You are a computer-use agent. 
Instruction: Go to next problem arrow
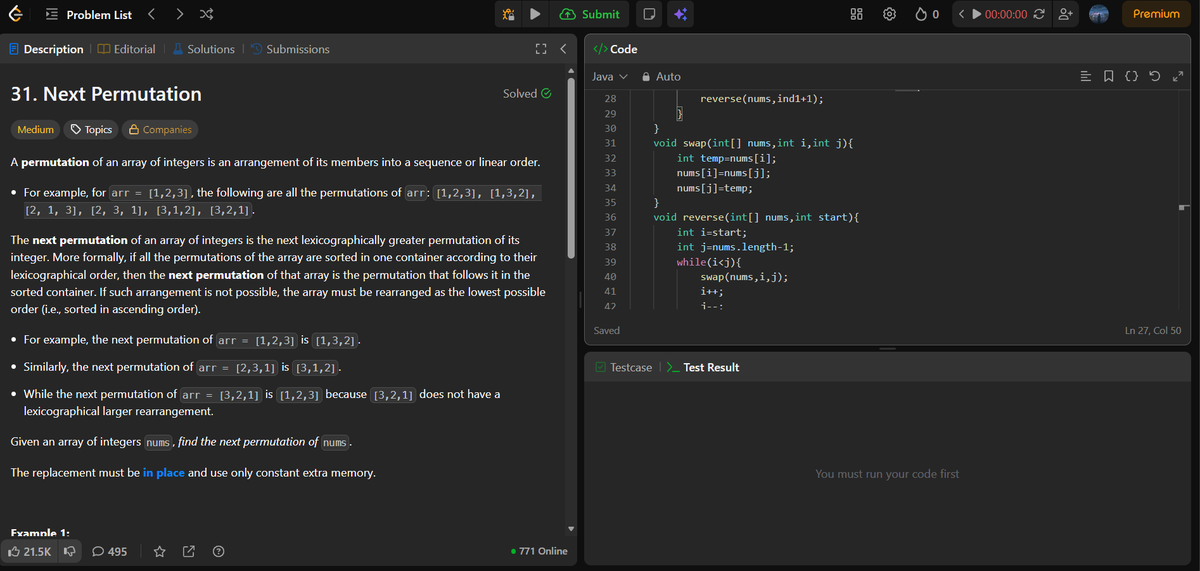point(178,15)
